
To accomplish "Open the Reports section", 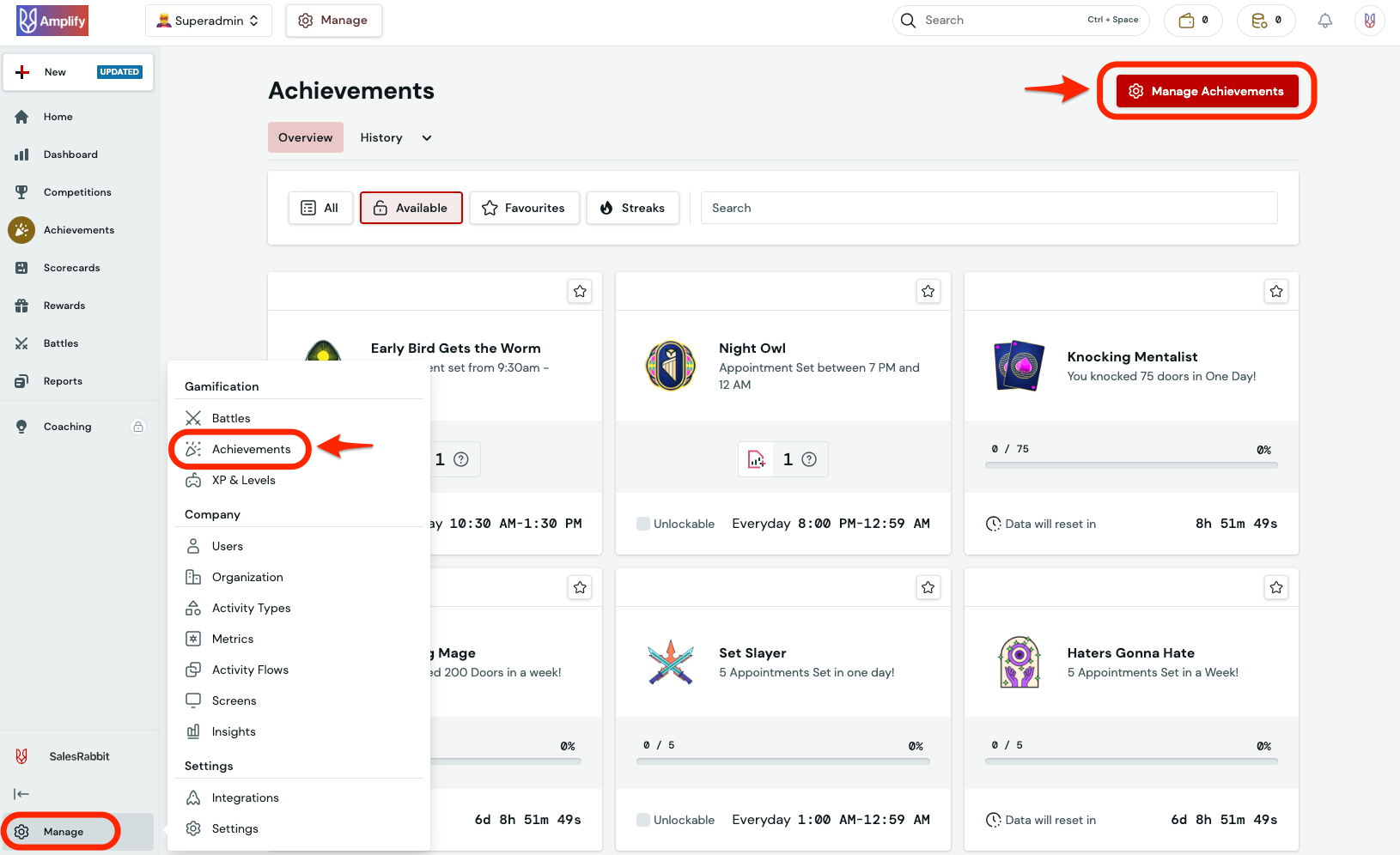I will 64,380.
